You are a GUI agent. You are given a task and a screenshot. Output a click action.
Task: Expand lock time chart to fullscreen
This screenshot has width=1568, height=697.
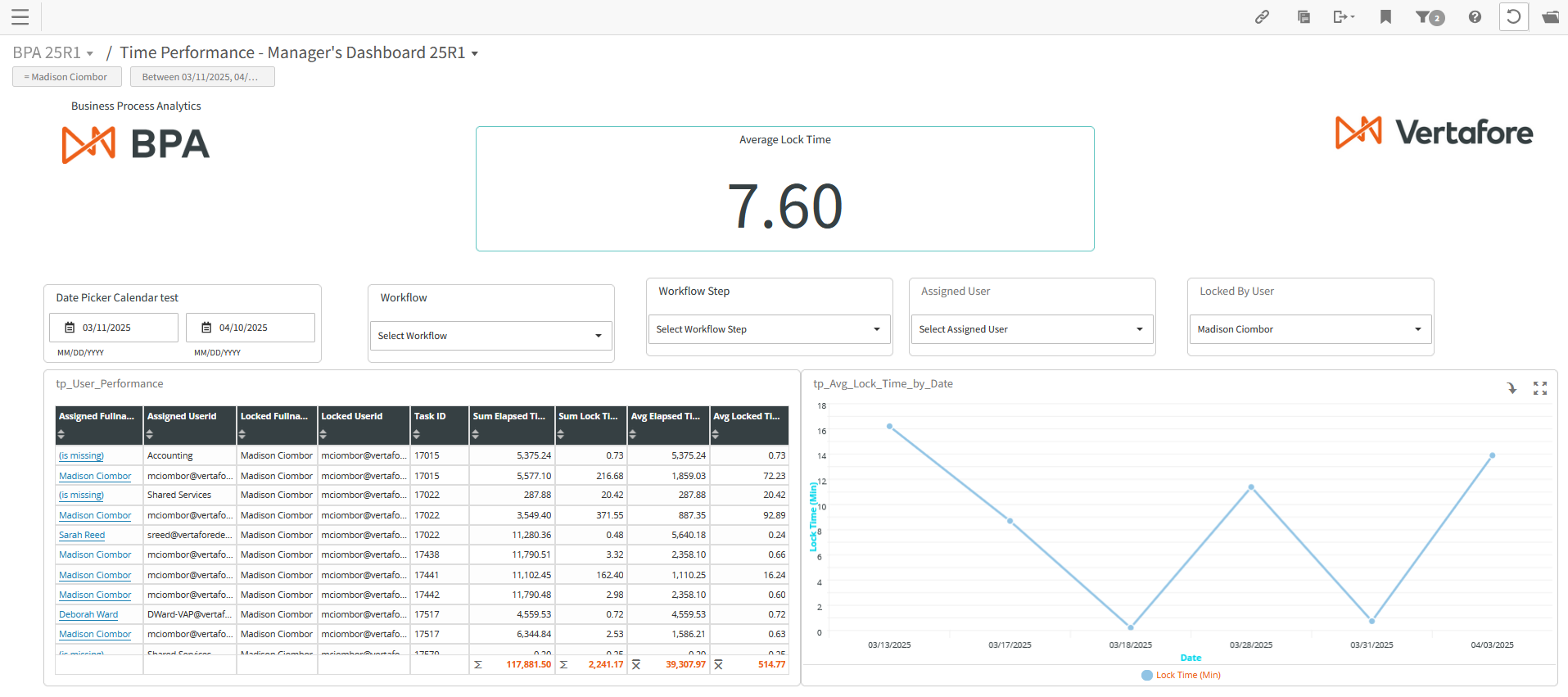point(1540,388)
